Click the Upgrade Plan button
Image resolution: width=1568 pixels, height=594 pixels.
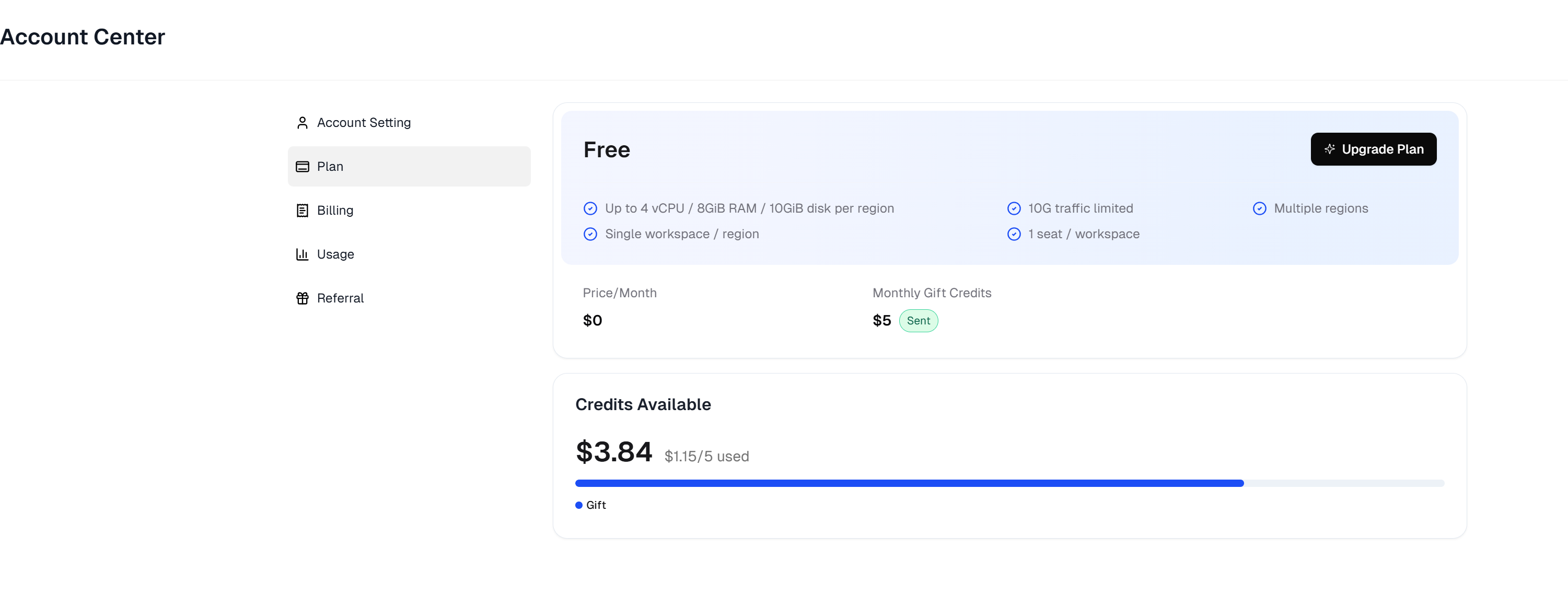(x=1373, y=149)
